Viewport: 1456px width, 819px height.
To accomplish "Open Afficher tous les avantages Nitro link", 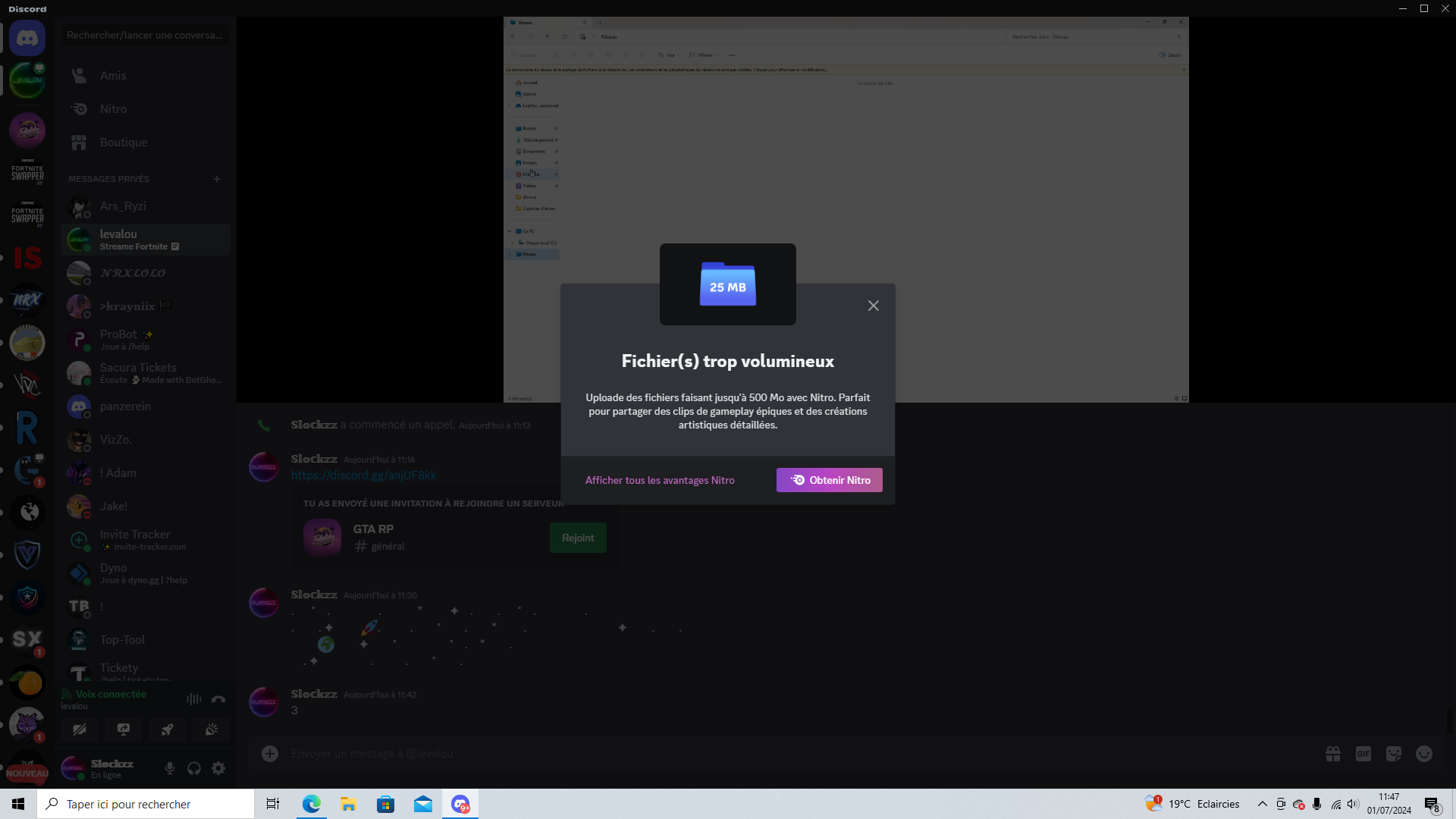I will pyautogui.click(x=660, y=480).
